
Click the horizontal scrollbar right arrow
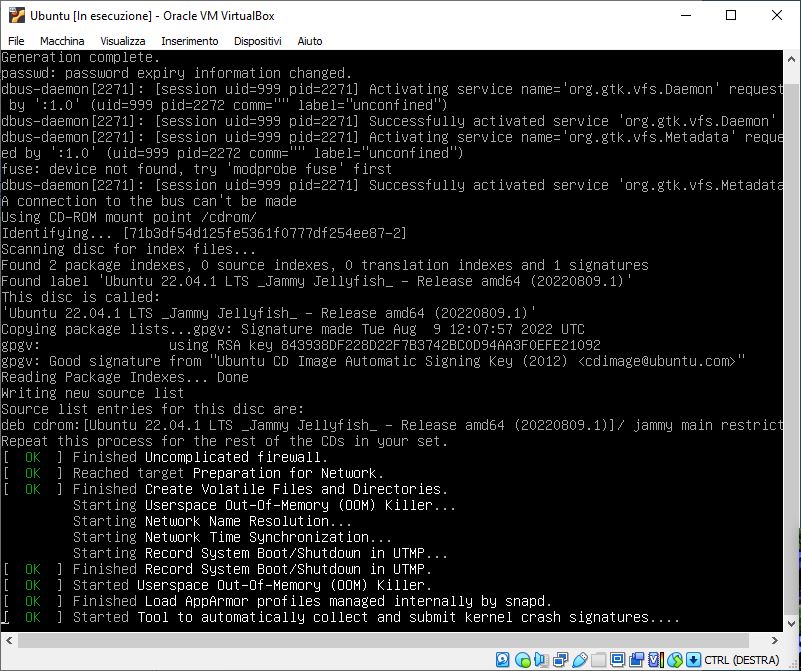click(774, 640)
